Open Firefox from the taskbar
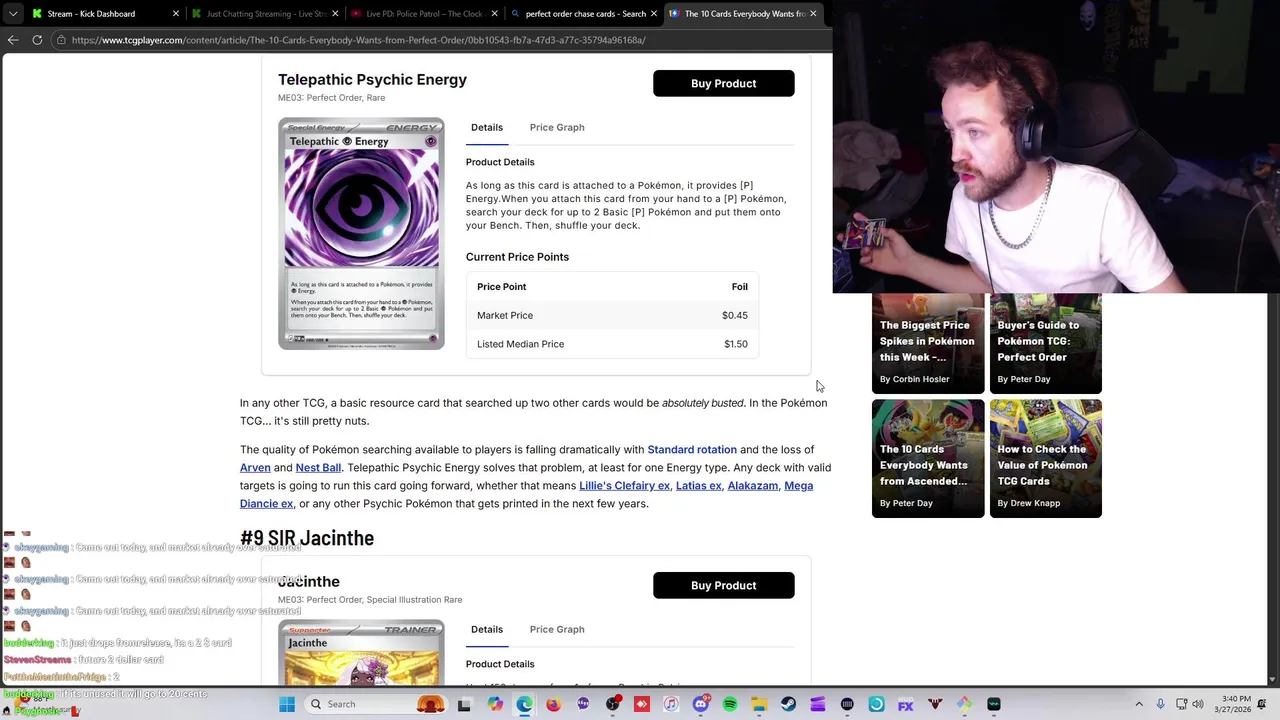Image resolution: width=1280 pixels, height=720 pixels. 554,704
